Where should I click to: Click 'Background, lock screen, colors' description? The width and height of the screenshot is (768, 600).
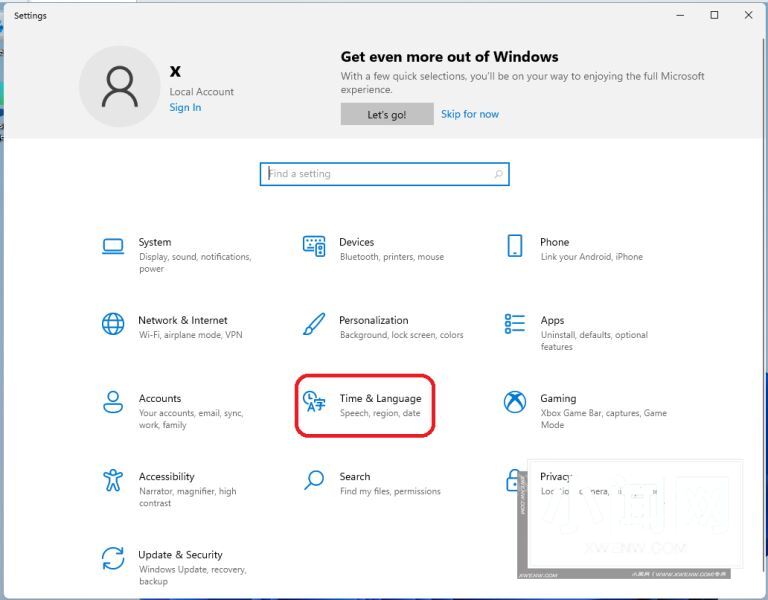point(402,335)
